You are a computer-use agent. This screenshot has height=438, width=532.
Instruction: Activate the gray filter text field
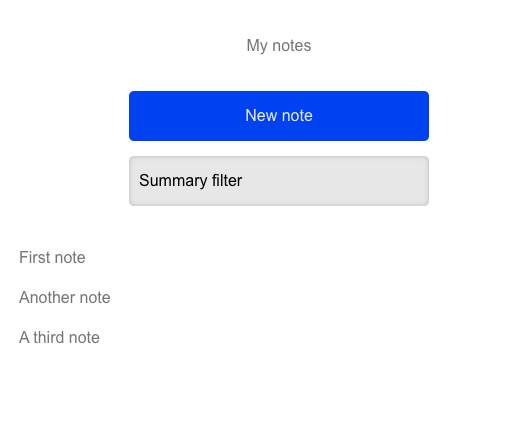(x=279, y=180)
